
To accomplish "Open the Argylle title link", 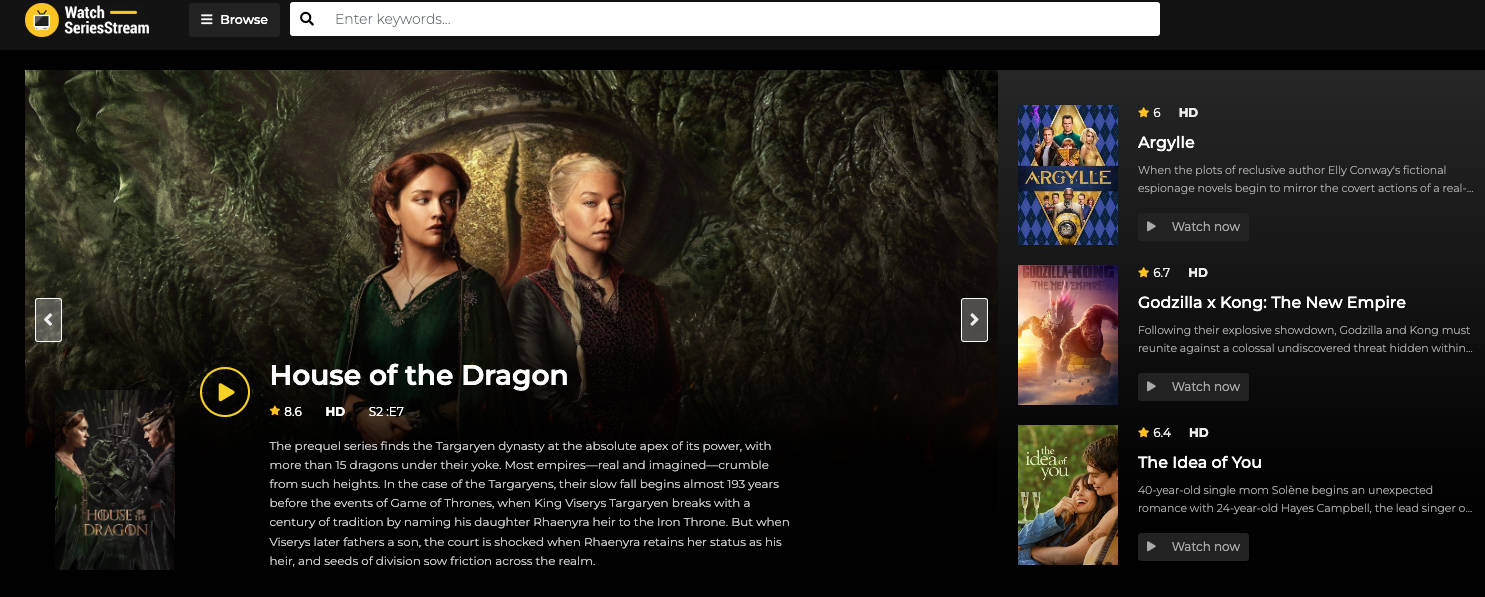I will click(x=1166, y=142).
